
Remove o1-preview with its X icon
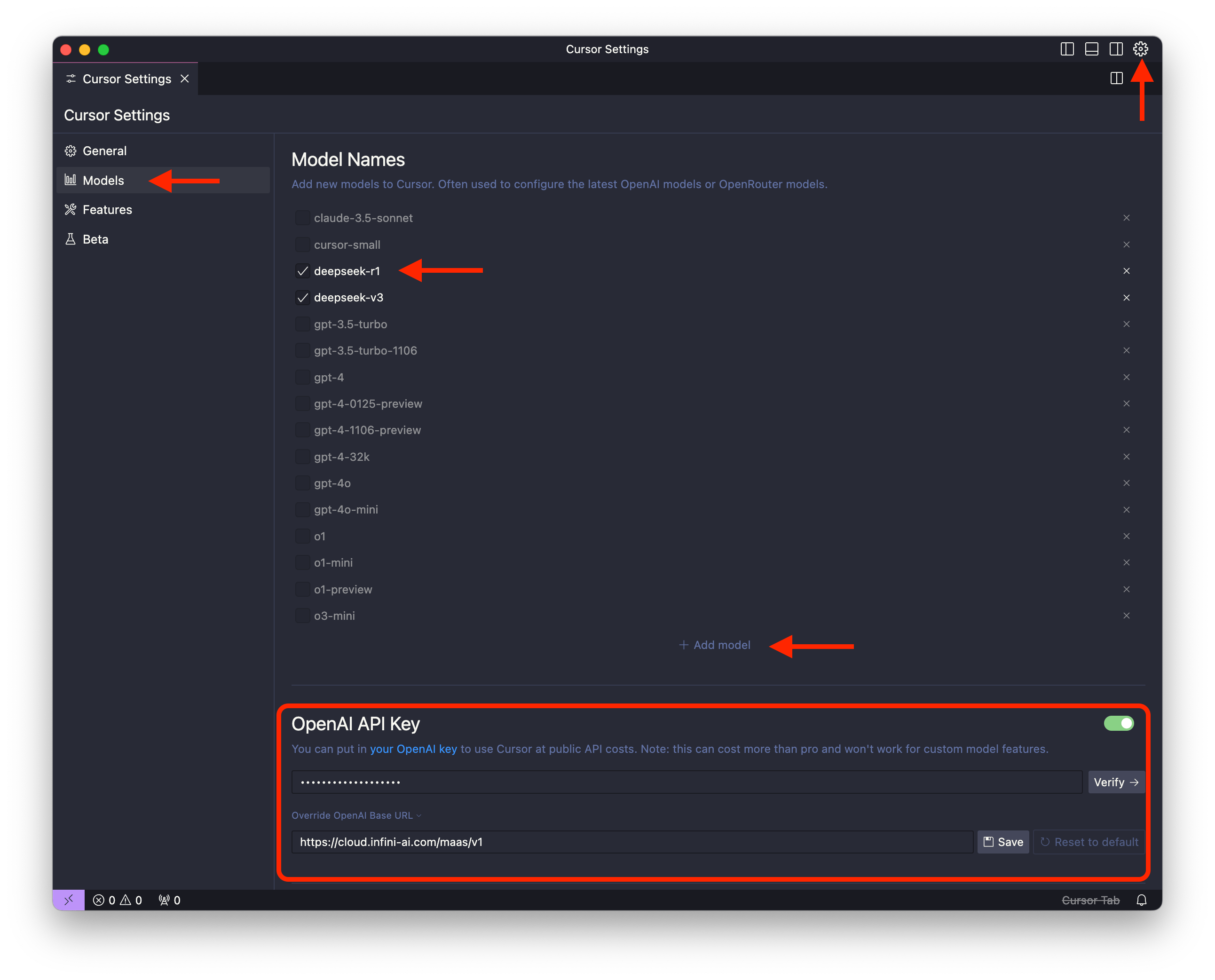1127,589
